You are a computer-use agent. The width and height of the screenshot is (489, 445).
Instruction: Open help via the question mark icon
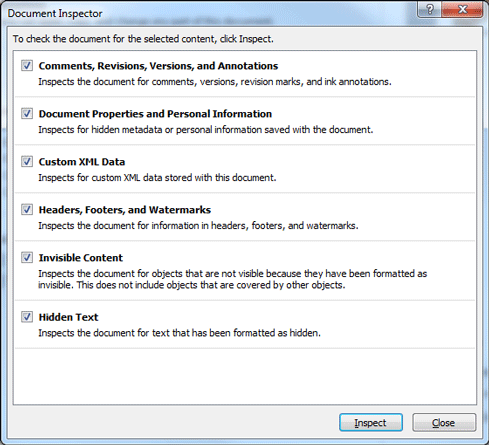pyautogui.click(x=429, y=9)
